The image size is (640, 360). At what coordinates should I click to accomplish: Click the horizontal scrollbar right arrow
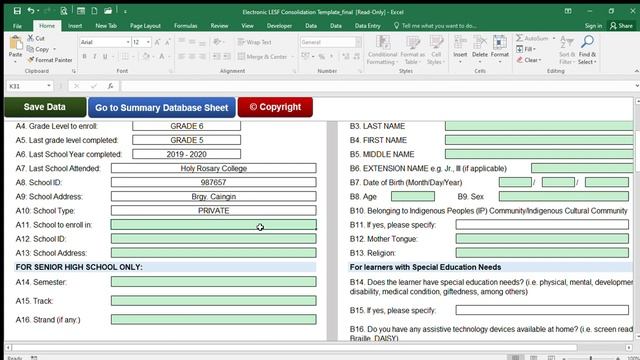[x=629, y=347]
